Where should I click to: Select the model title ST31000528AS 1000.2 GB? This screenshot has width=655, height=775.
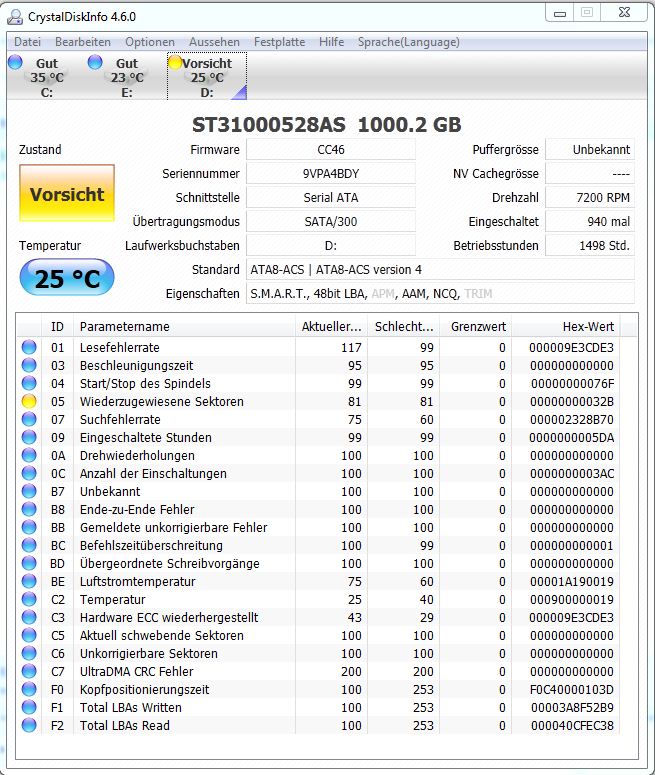(326, 125)
